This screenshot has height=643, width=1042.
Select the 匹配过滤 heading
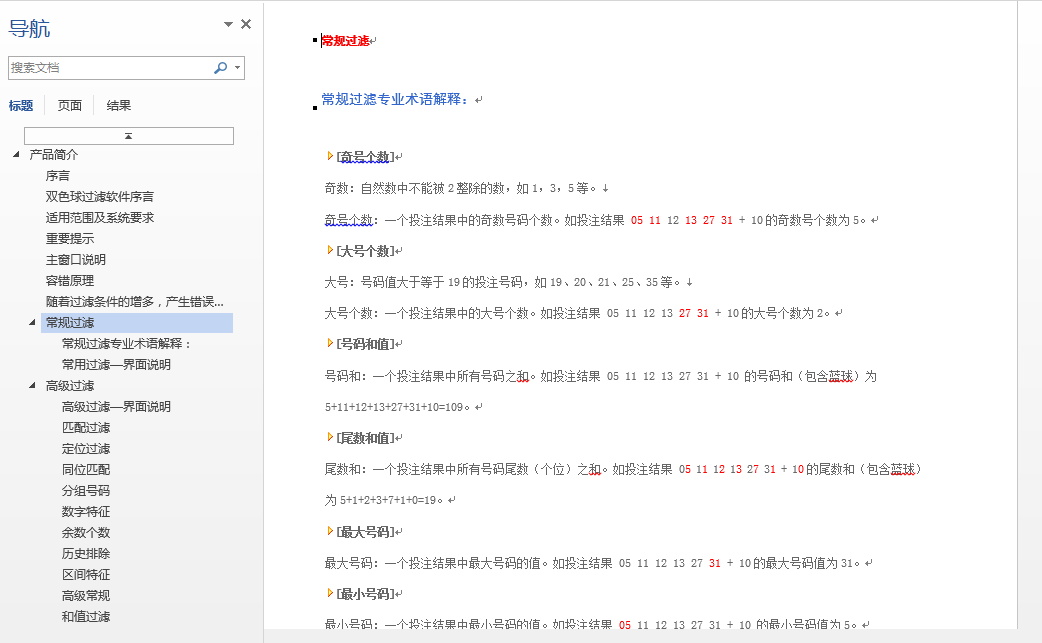[x=86, y=428]
